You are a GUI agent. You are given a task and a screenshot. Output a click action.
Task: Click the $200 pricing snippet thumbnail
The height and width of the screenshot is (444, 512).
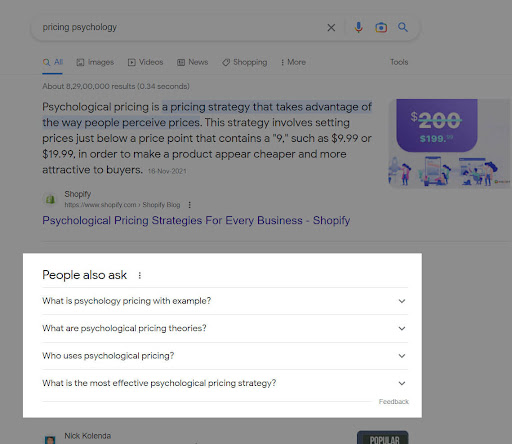point(450,143)
